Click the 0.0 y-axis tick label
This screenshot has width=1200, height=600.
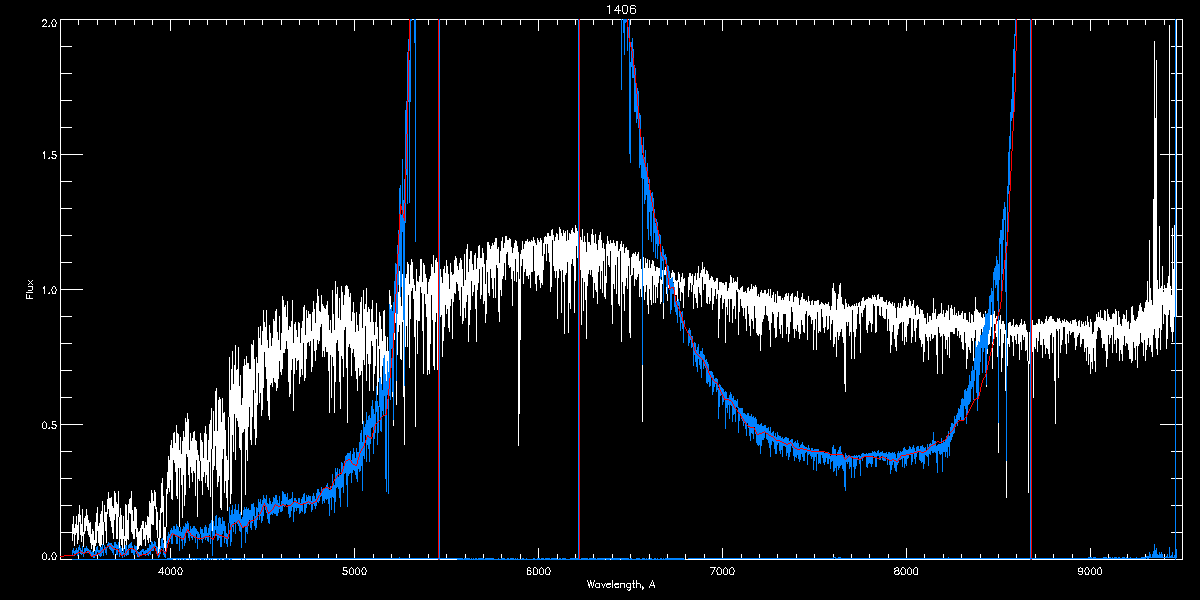click(x=46, y=556)
